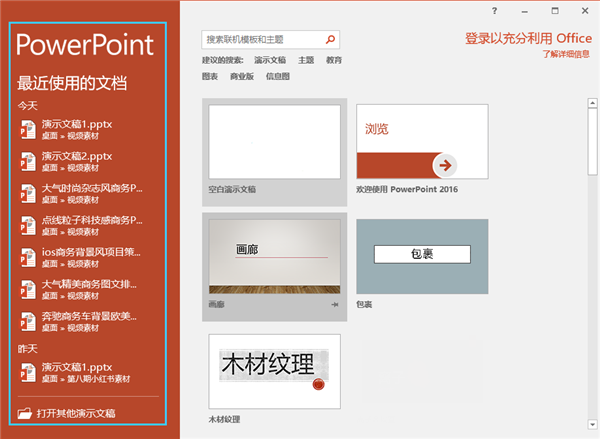600x439 pixels.
Task: Search suggested term 商业版
Action: pyautogui.click(x=242, y=77)
